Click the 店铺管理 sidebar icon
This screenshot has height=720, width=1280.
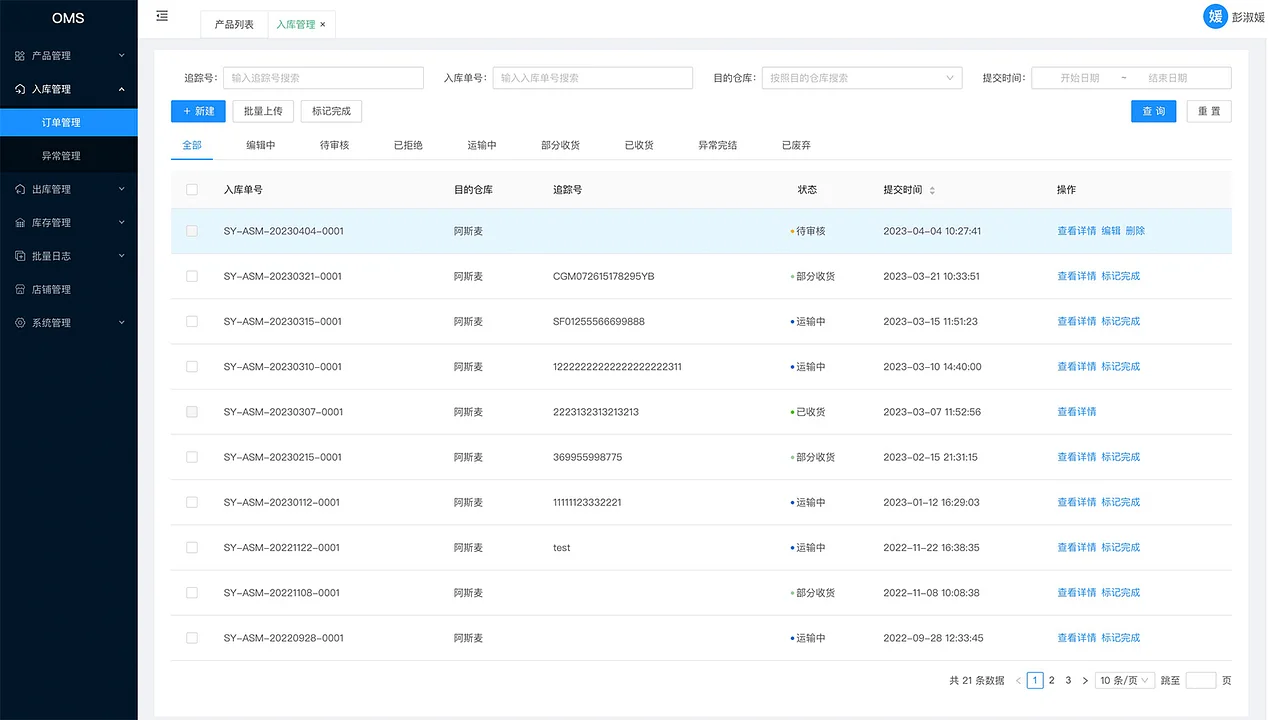tap(22, 288)
